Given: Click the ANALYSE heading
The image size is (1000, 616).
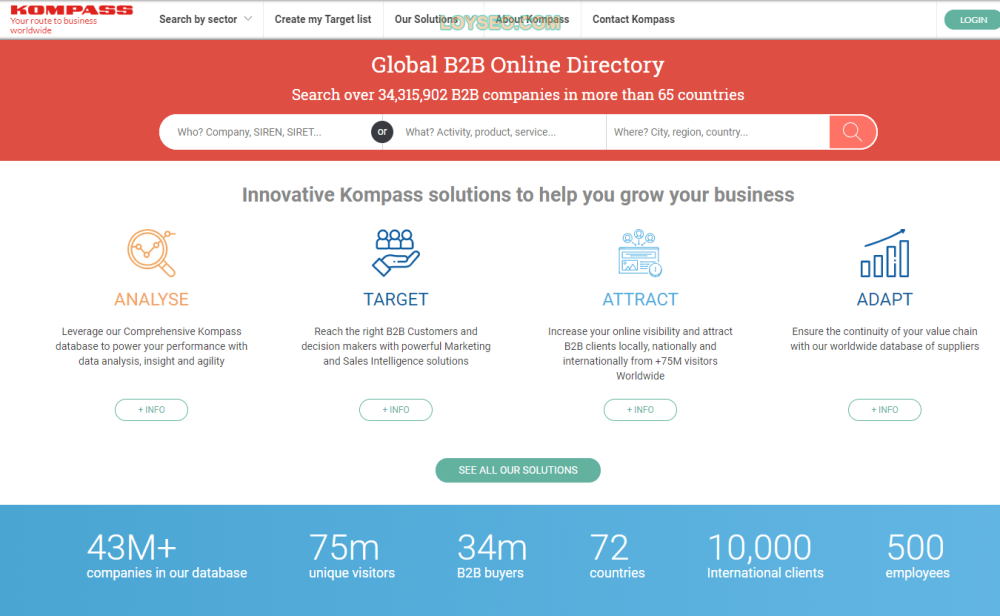Looking at the screenshot, I should (151, 299).
